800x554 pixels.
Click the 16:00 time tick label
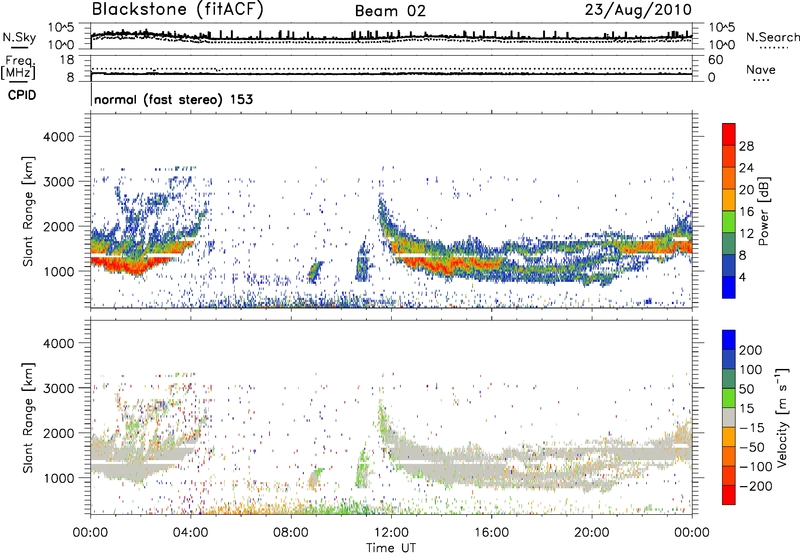click(x=491, y=533)
